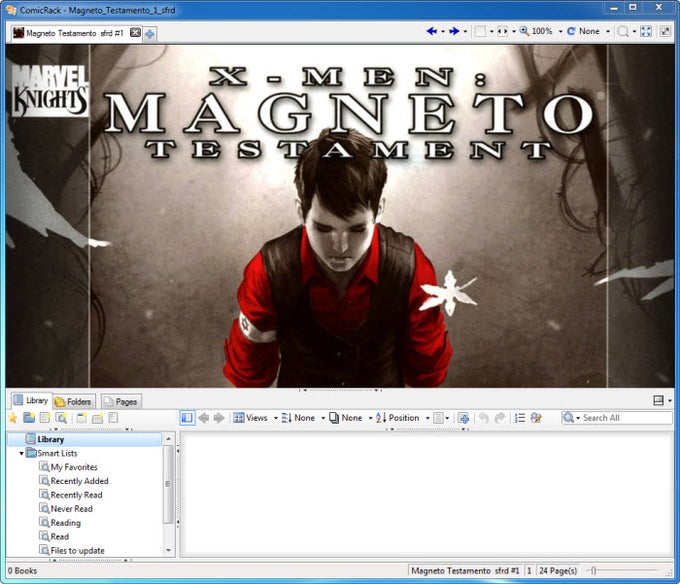Click the Magneto Testamento sfrd #1 status entry
This screenshot has height=584, width=680.
pos(465,571)
